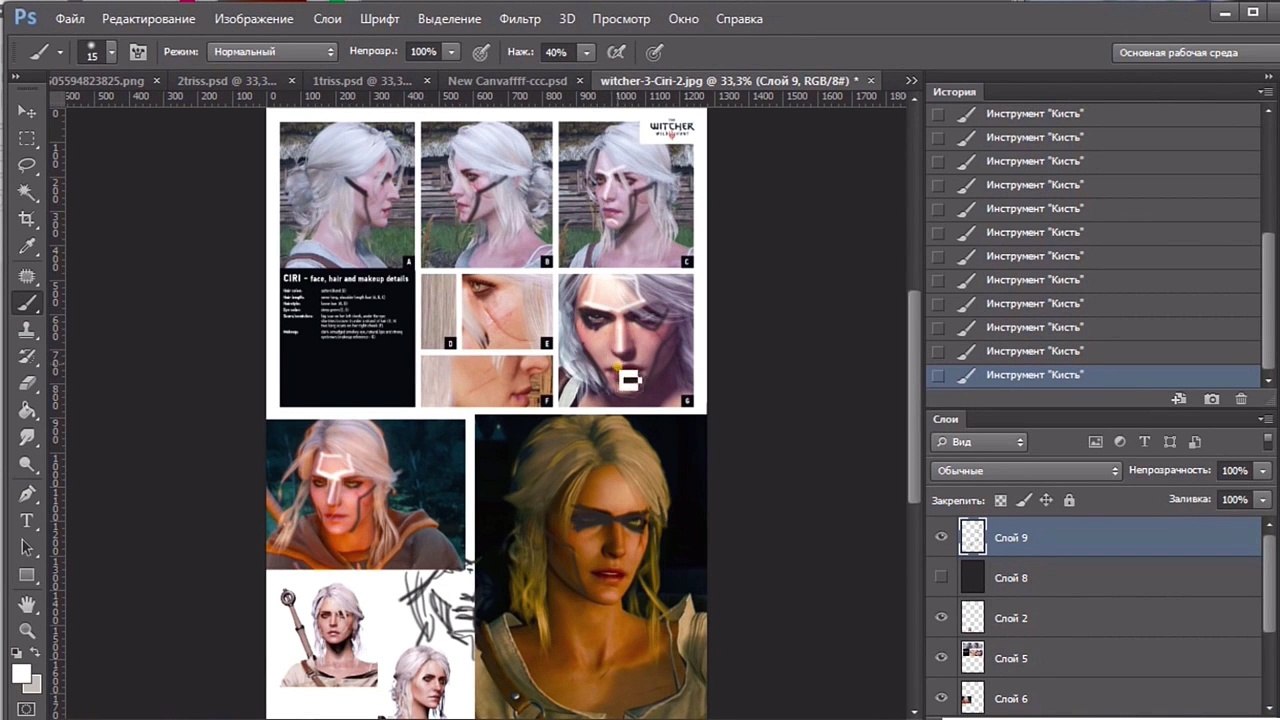1280x720 pixels.
Task: Select the Eraser tool
Action: click(x=27, y=384)
